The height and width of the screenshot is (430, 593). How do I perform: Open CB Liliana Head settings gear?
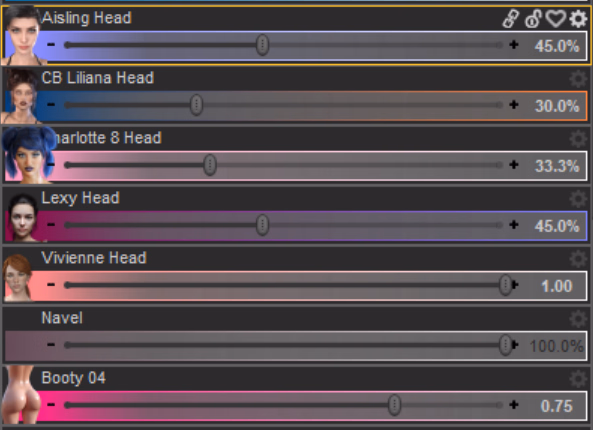[578, 79]
